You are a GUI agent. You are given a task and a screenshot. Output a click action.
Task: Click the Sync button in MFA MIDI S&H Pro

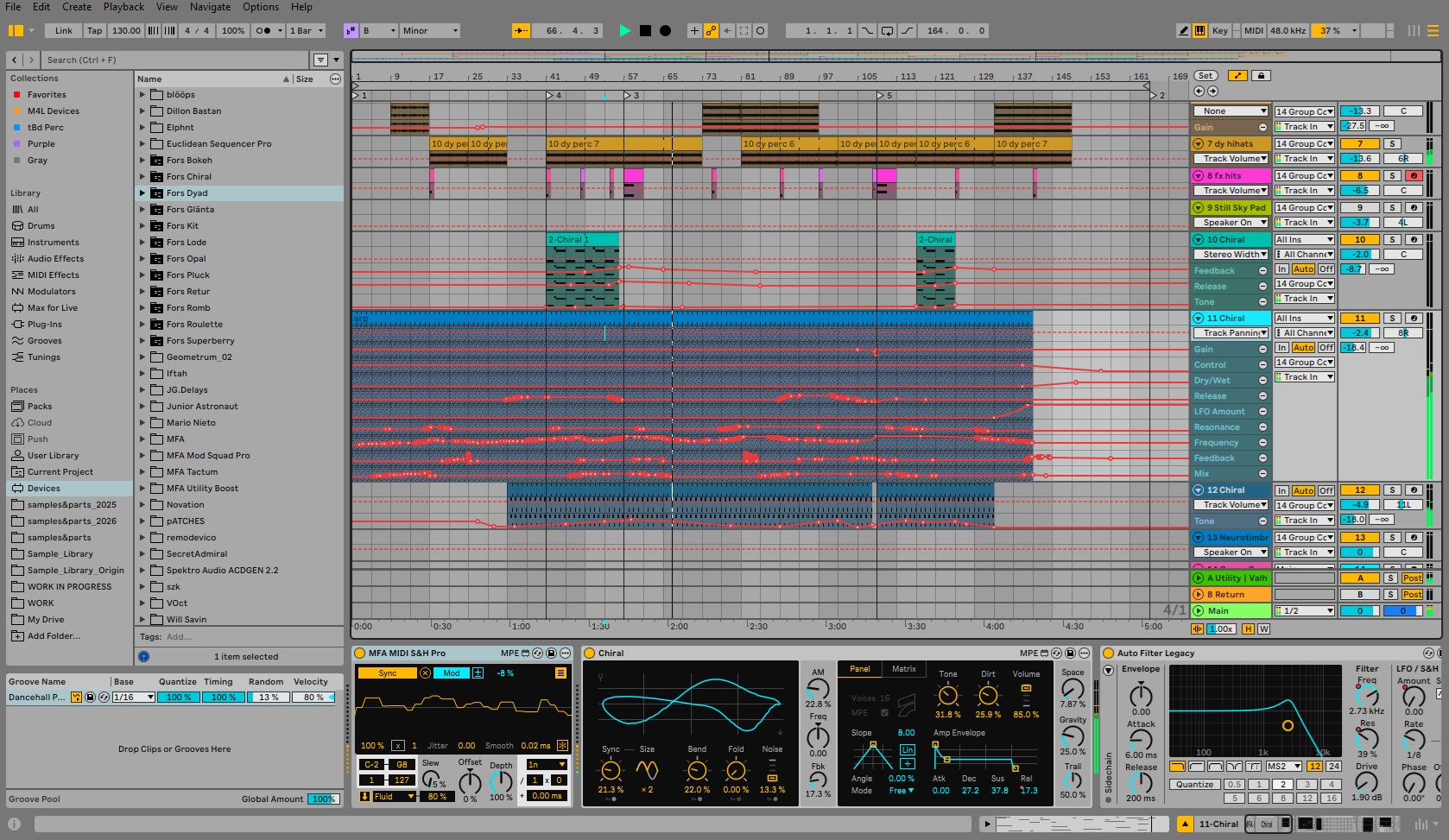(387, 673)
